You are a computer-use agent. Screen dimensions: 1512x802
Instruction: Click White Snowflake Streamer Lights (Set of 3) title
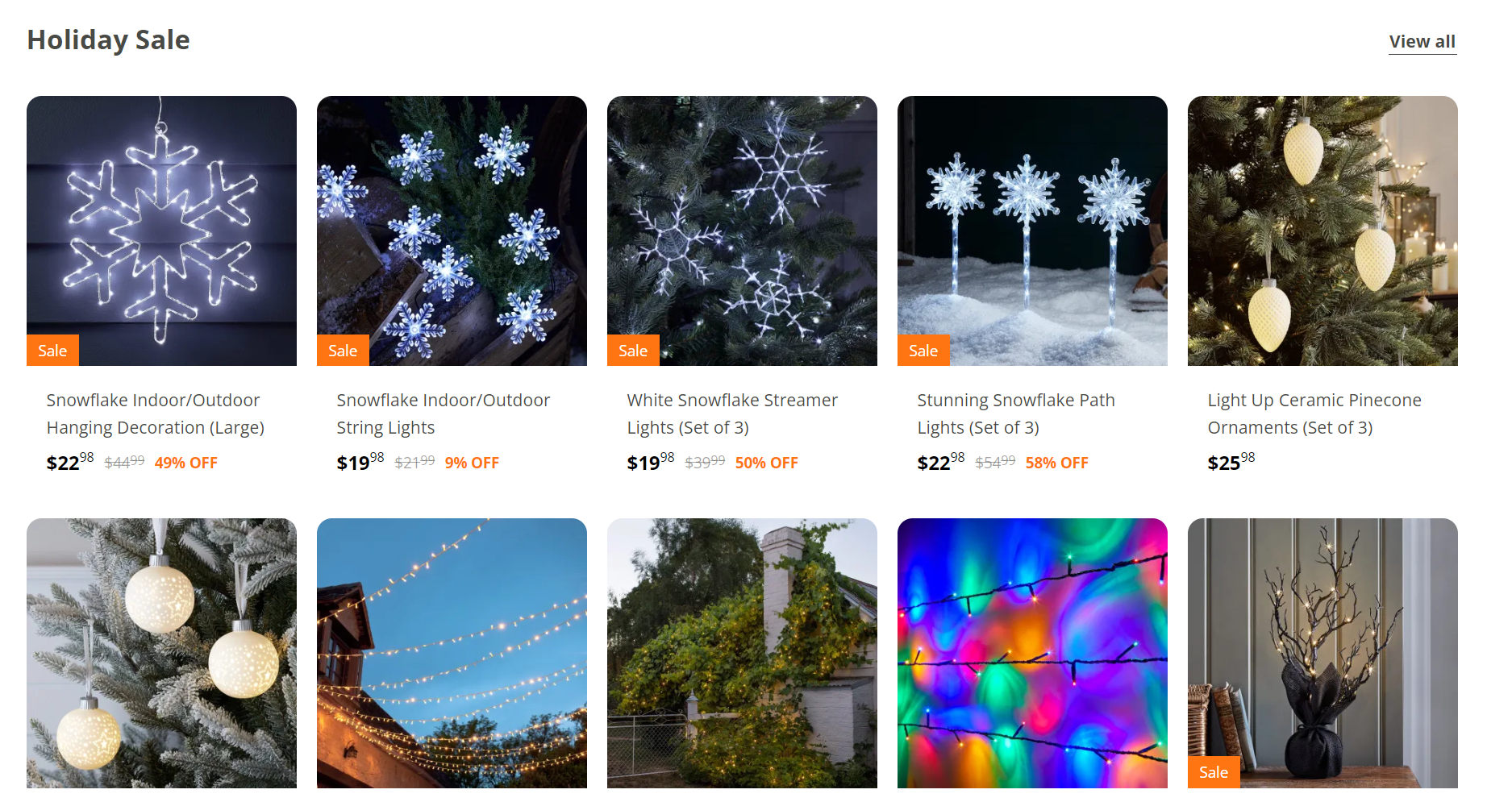point(732,413)
